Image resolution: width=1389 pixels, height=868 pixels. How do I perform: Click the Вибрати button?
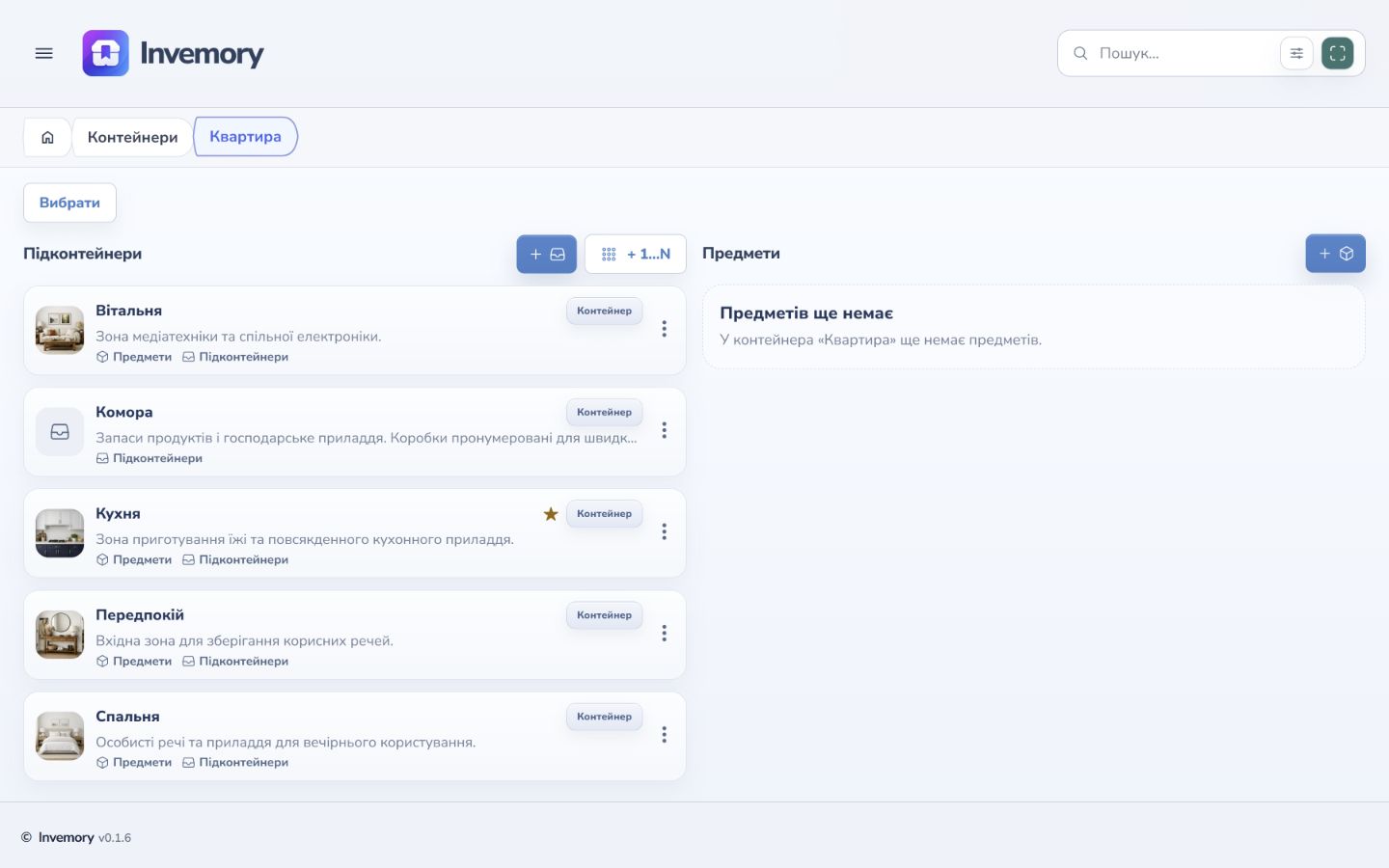(69, 203)
